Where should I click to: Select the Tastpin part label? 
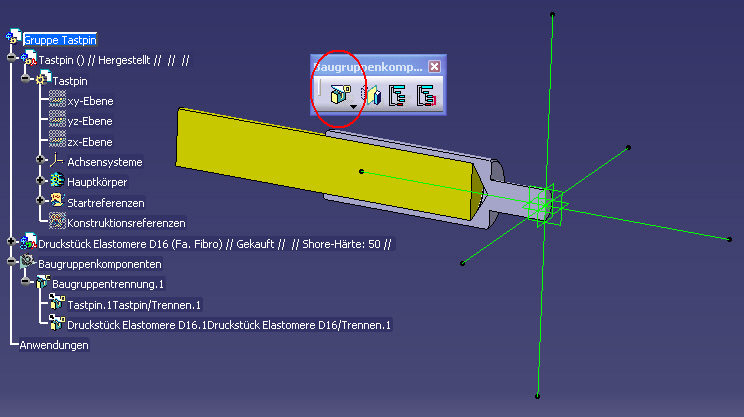pyautogui.click(x=70, y=81)
